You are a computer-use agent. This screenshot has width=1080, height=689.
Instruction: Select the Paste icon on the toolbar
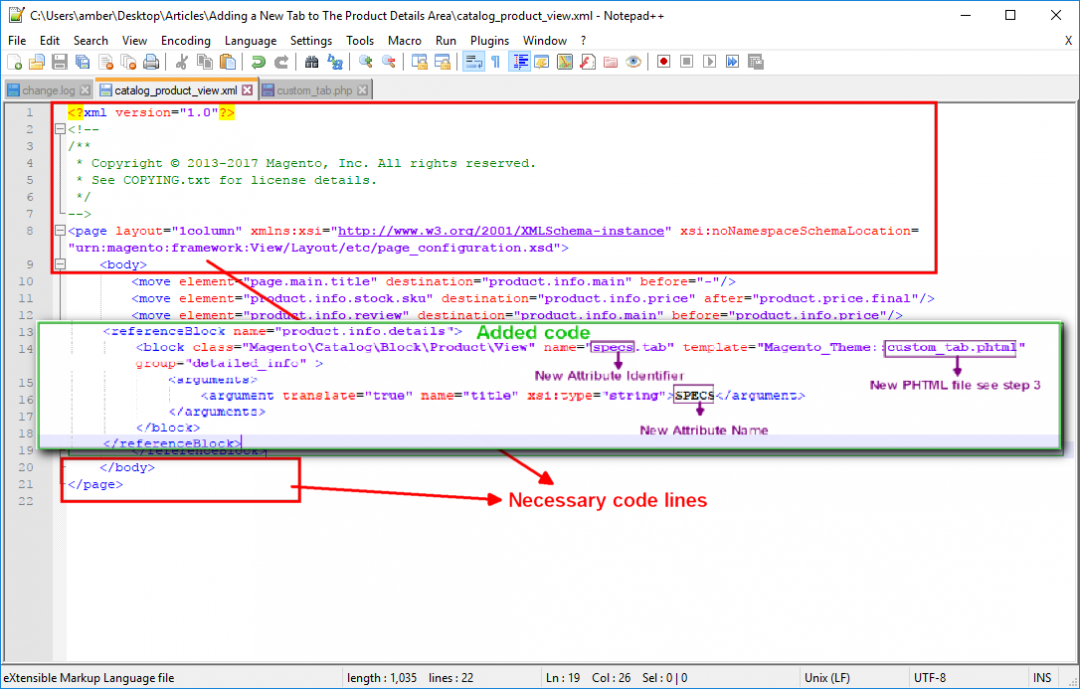click(x=227, y=61)
